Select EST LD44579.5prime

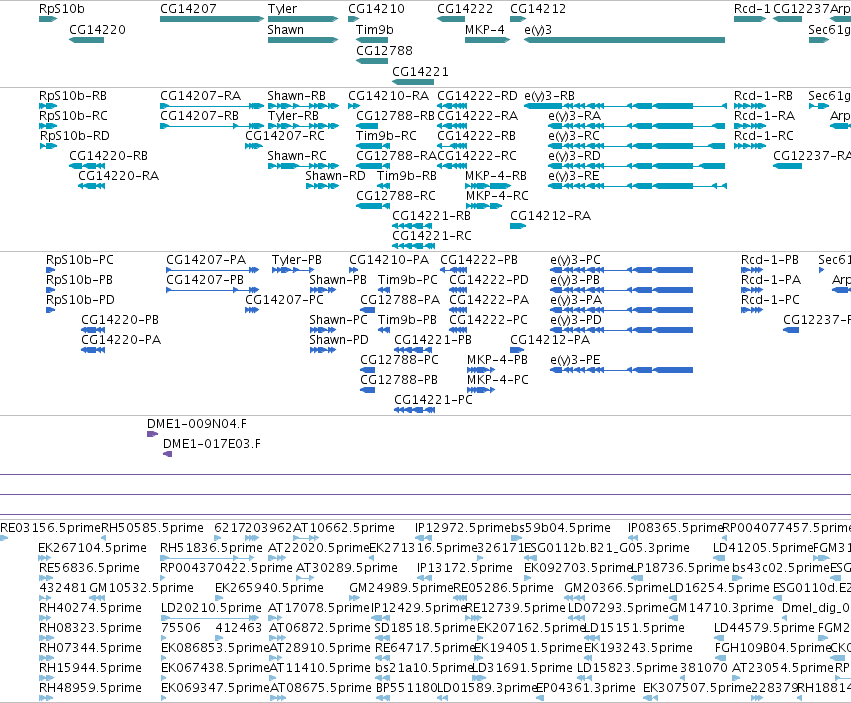click(764, 628)
